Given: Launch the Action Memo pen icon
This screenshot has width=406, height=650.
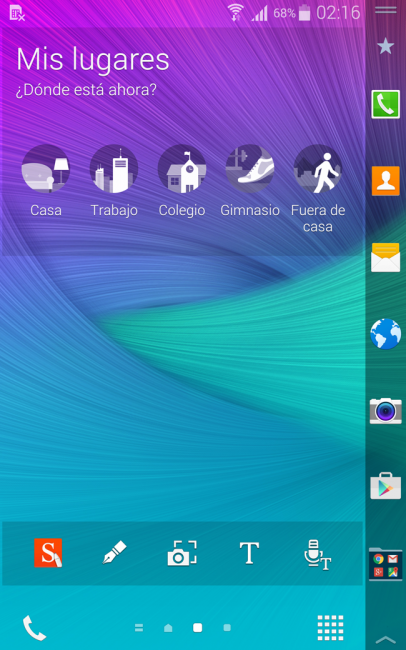Looking at the screenshot, I should click(114, 553).
